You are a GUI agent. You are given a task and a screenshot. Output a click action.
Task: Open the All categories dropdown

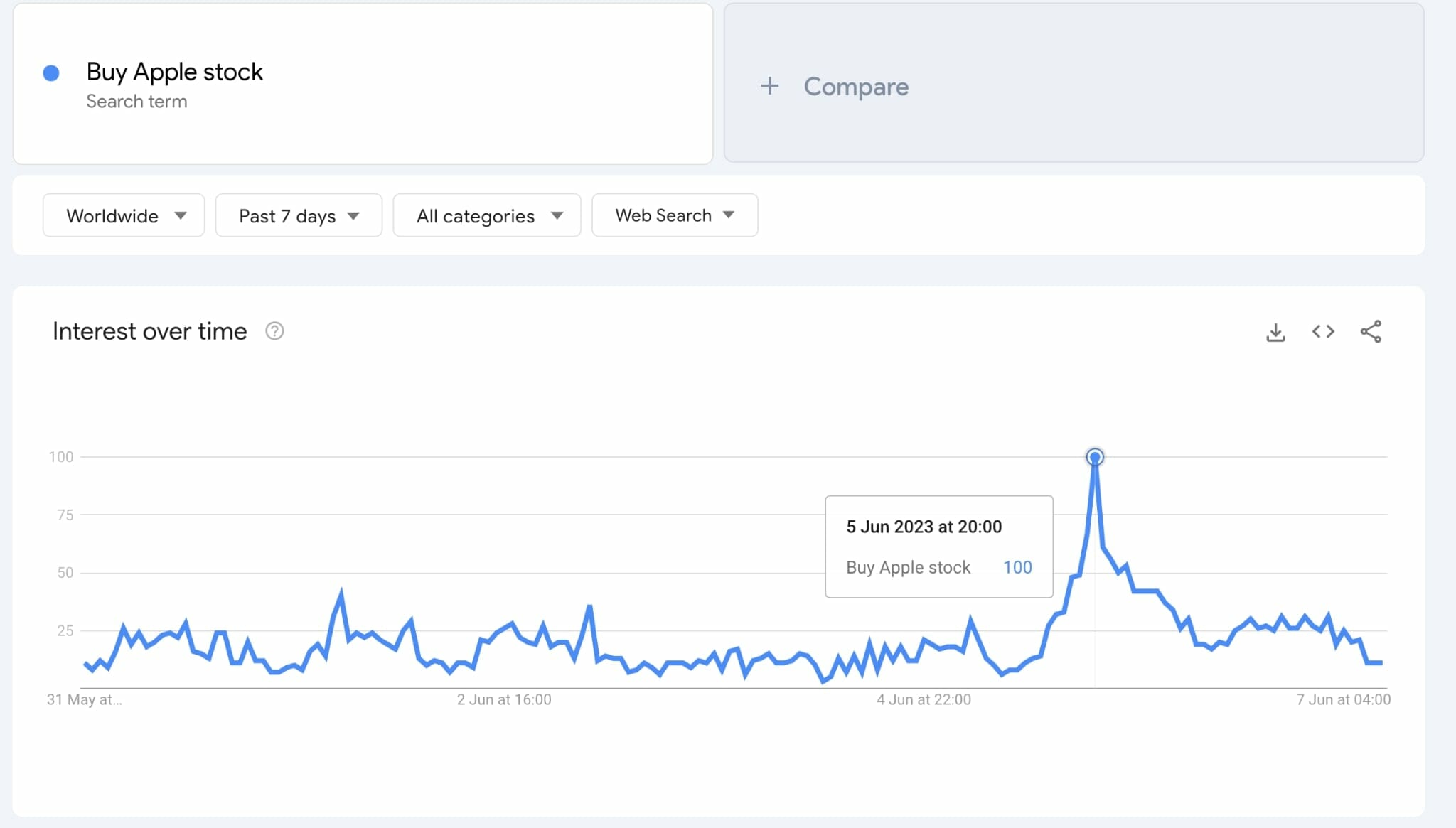[x=487, y=215]
